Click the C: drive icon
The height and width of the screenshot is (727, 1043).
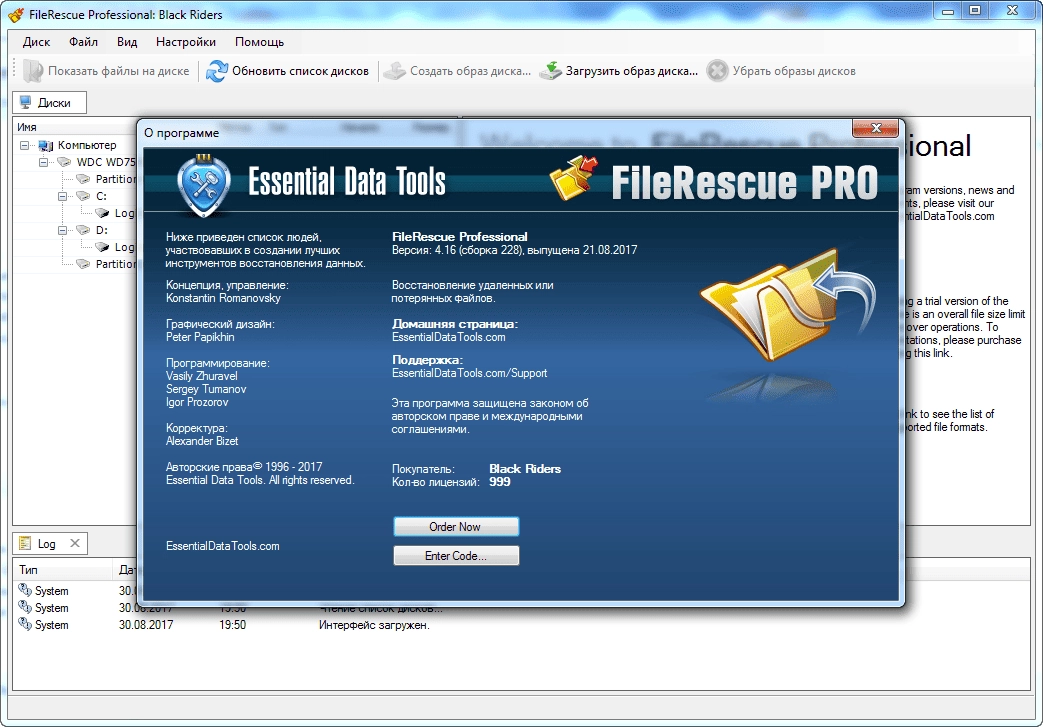83,196
